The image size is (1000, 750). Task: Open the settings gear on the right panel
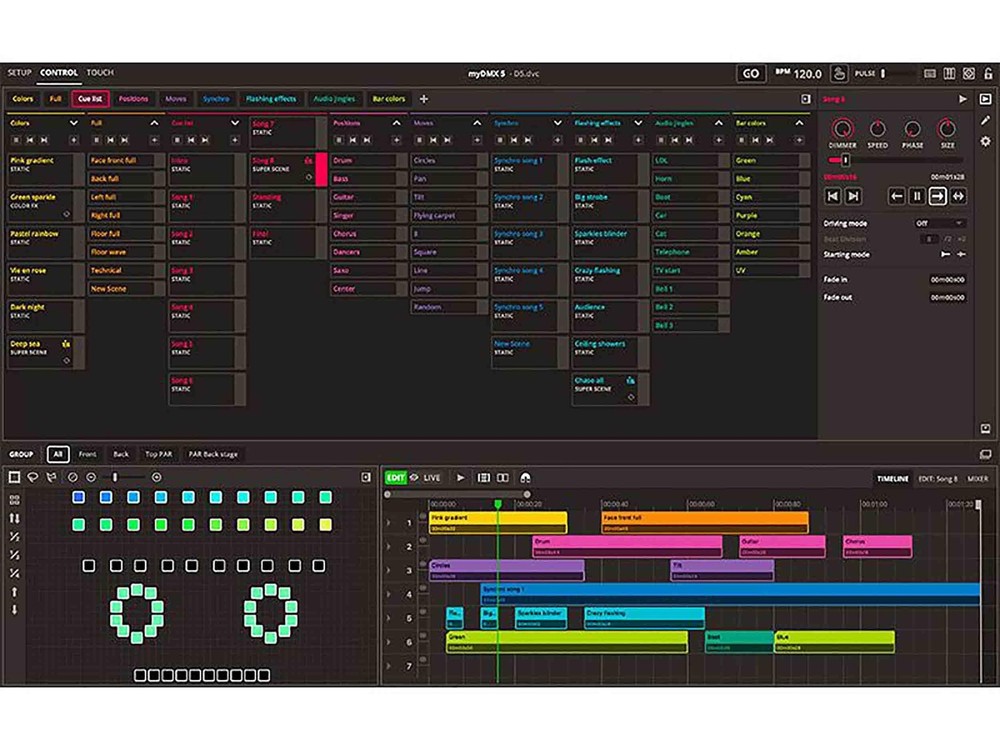[985, 142]
